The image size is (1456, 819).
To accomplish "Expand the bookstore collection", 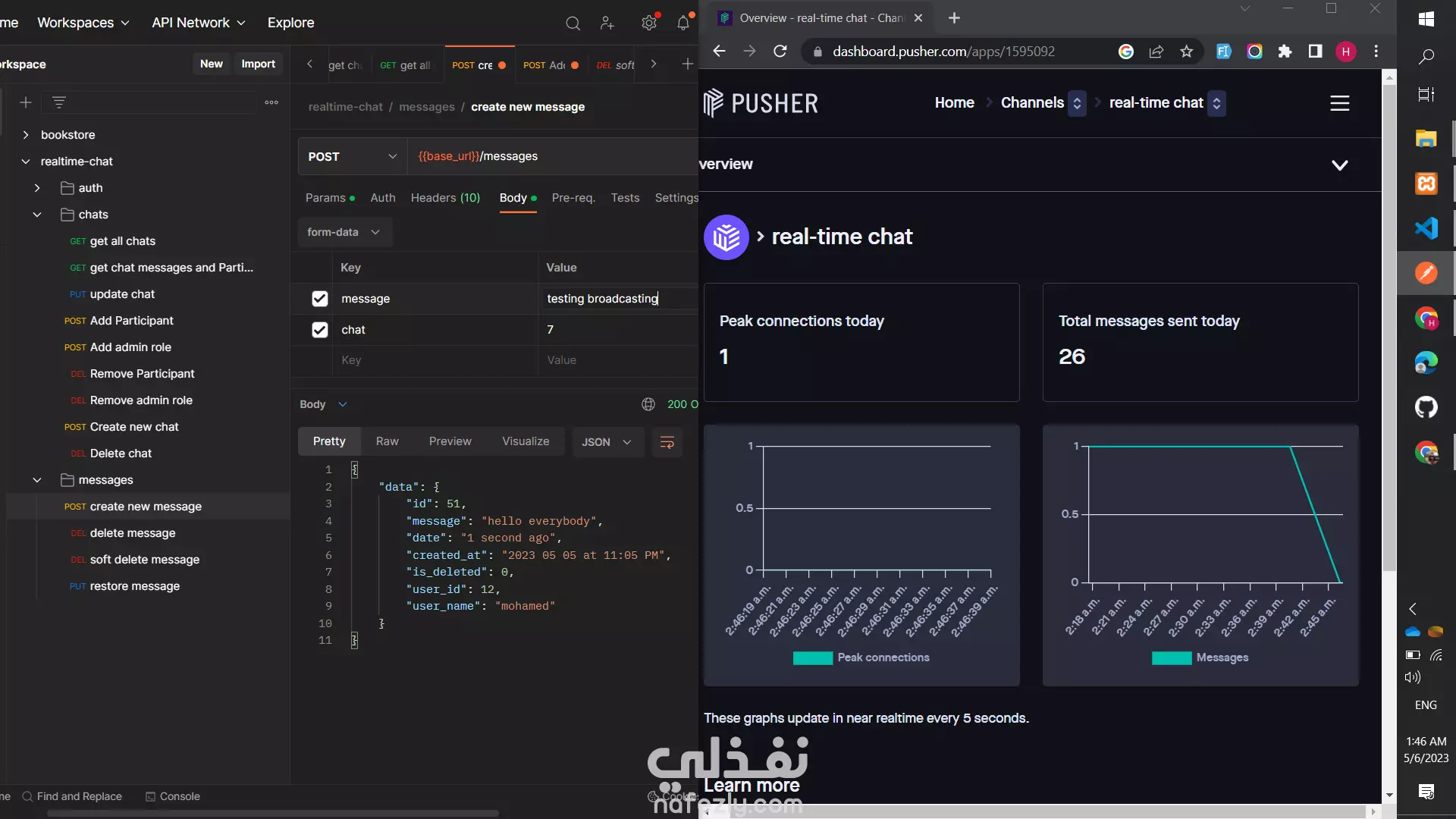I will click(x=26, y=135).
